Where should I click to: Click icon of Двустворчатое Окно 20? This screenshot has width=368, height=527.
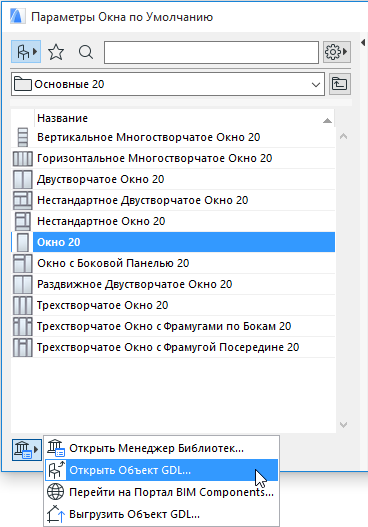[23, 179]
